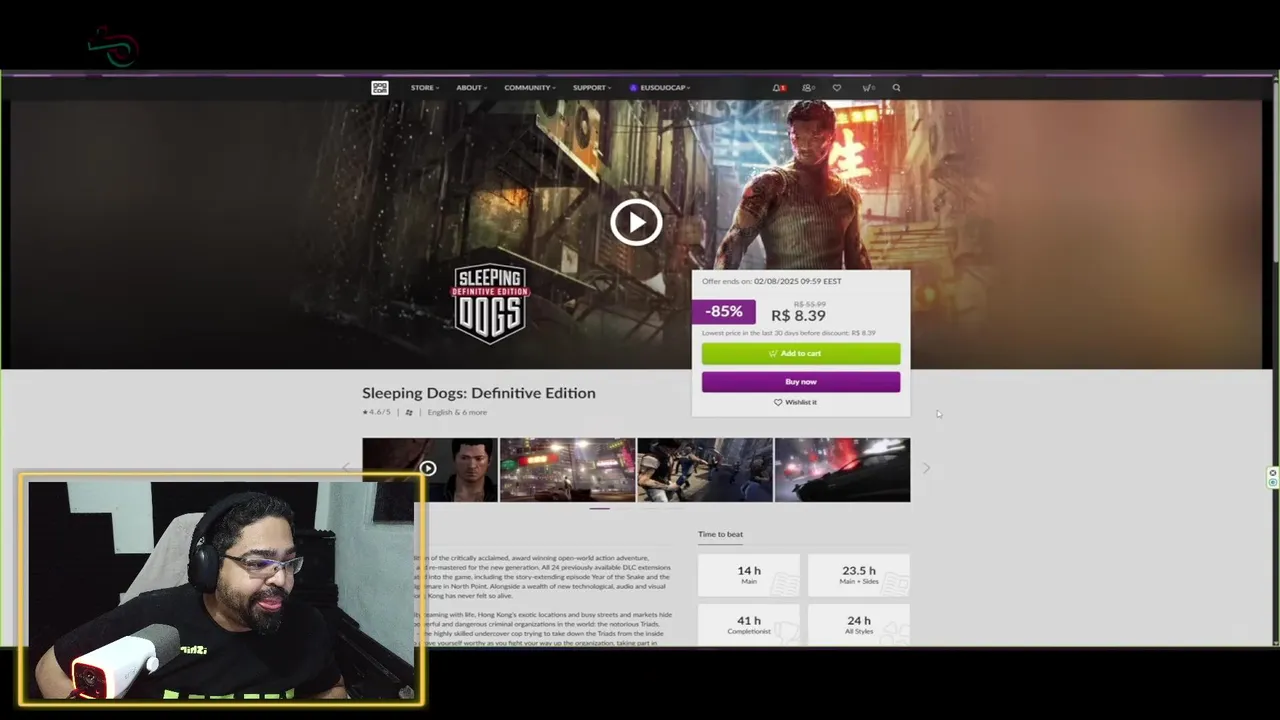Click the 24 h All Styles card
This screenshot has height=720, width=1280.
tap(859, 624)
